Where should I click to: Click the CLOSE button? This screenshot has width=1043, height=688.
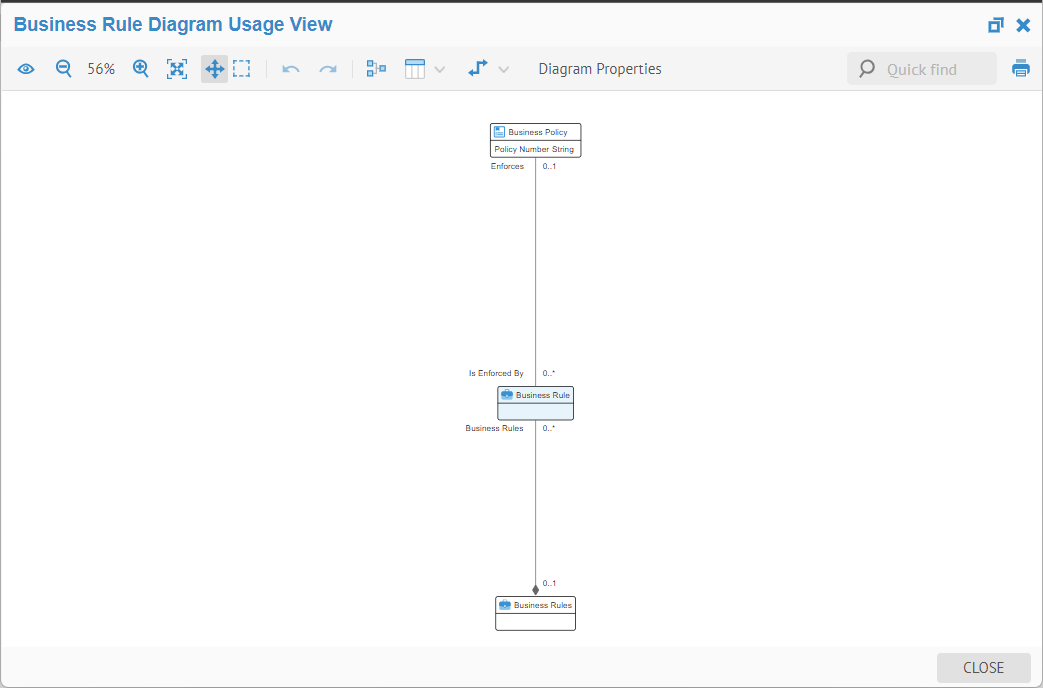pyautogui.click(x=983, y=668)
